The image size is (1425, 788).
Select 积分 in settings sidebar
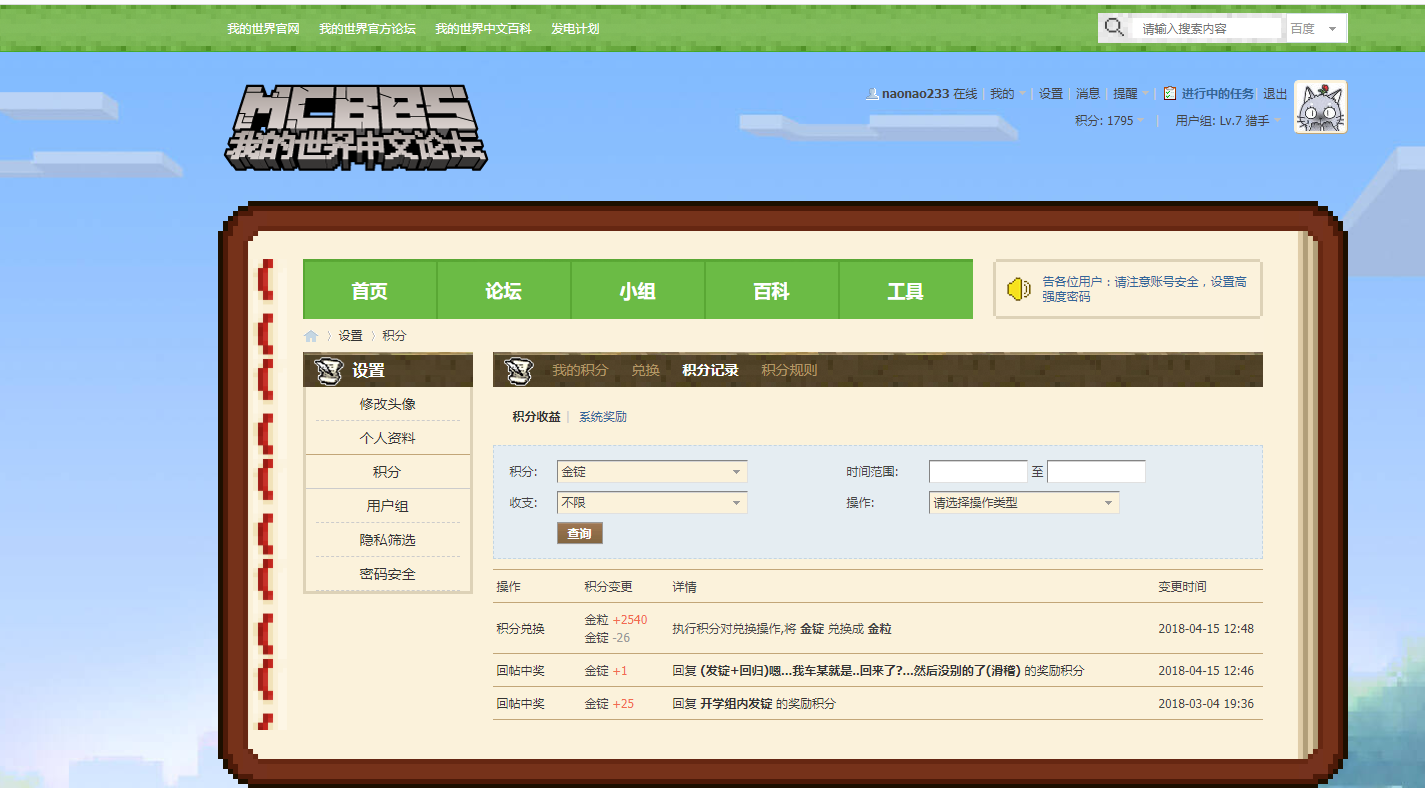pyautogui.click(x=388, y=472)
